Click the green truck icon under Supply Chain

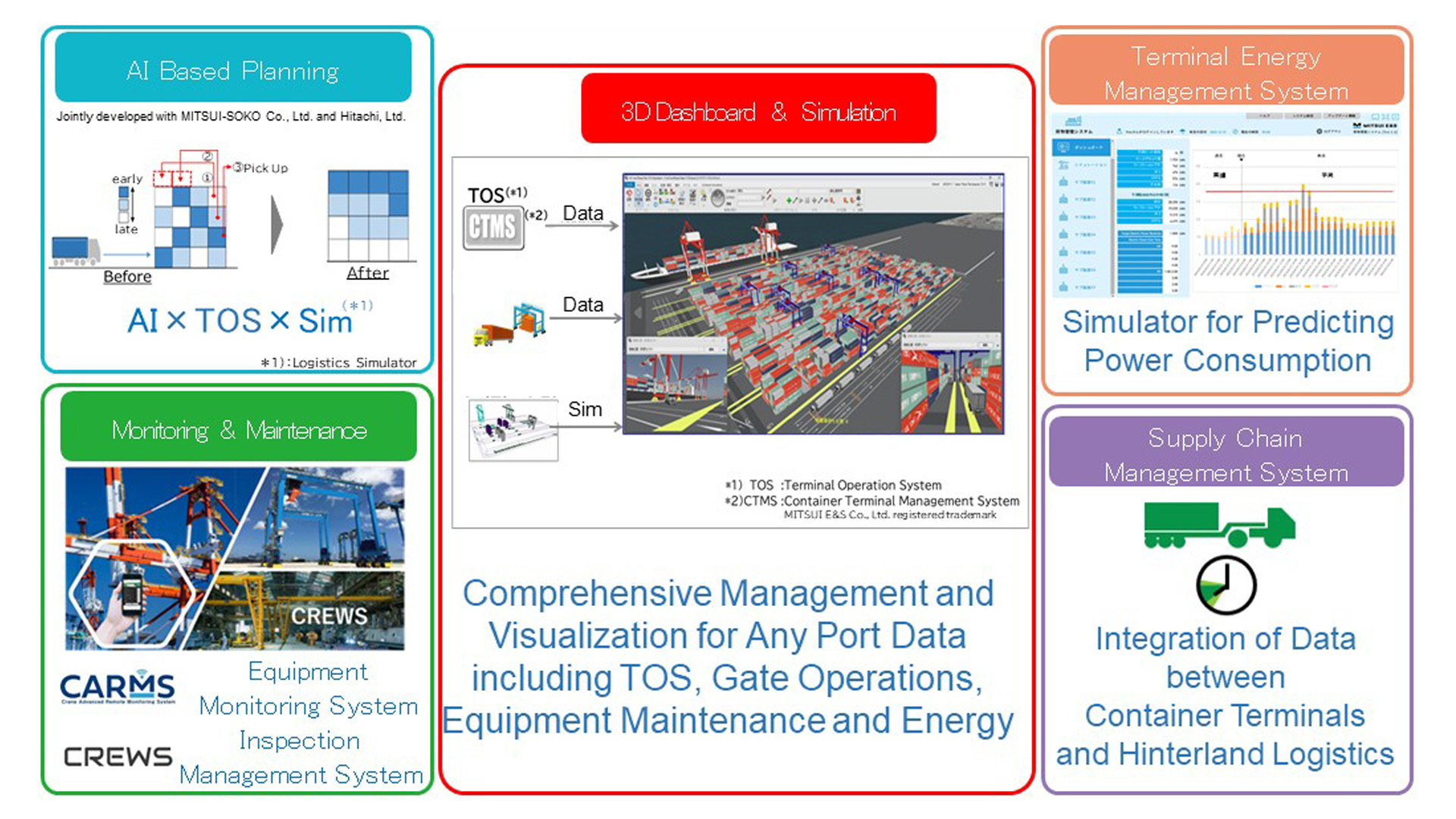click(x=1219, y=525)
